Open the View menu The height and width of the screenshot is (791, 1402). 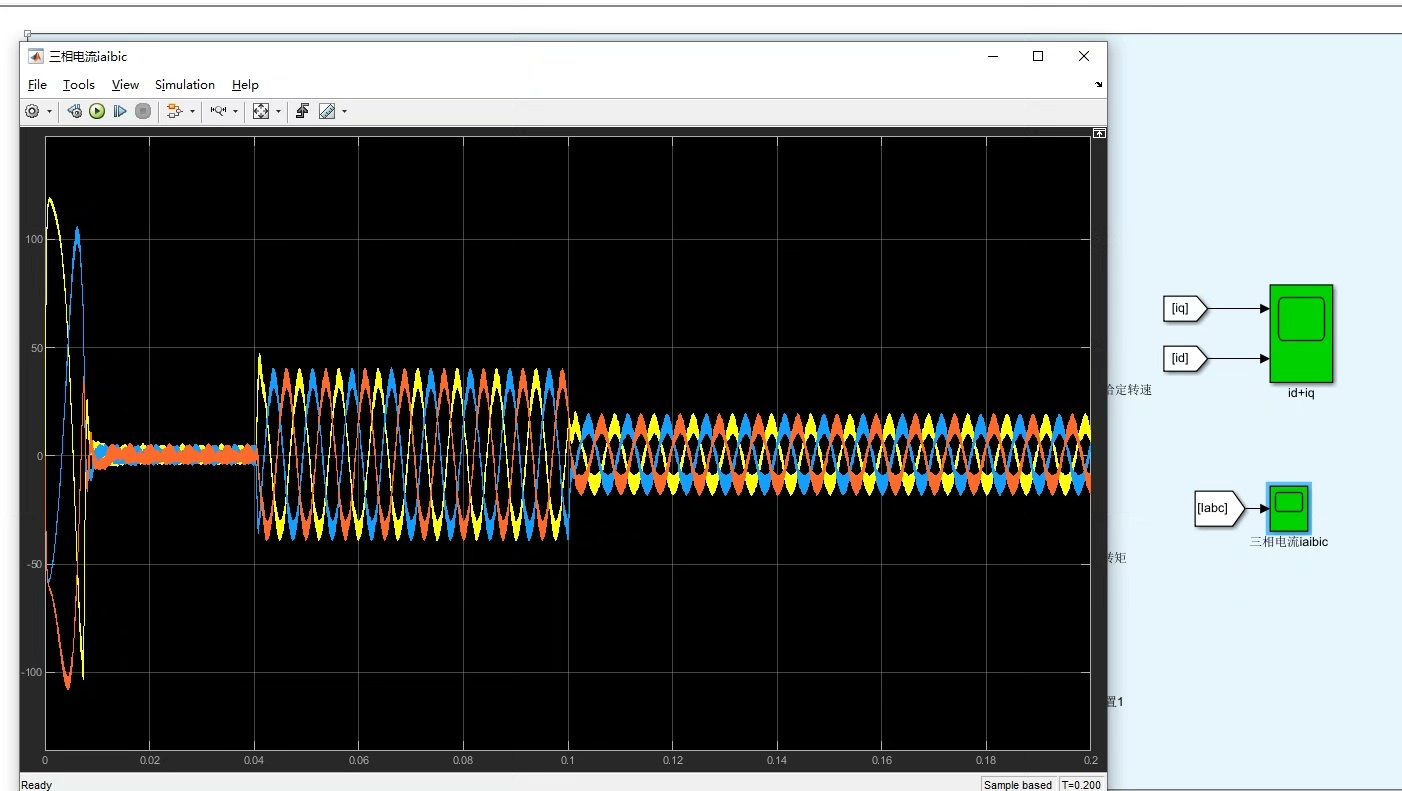[125, 85]
